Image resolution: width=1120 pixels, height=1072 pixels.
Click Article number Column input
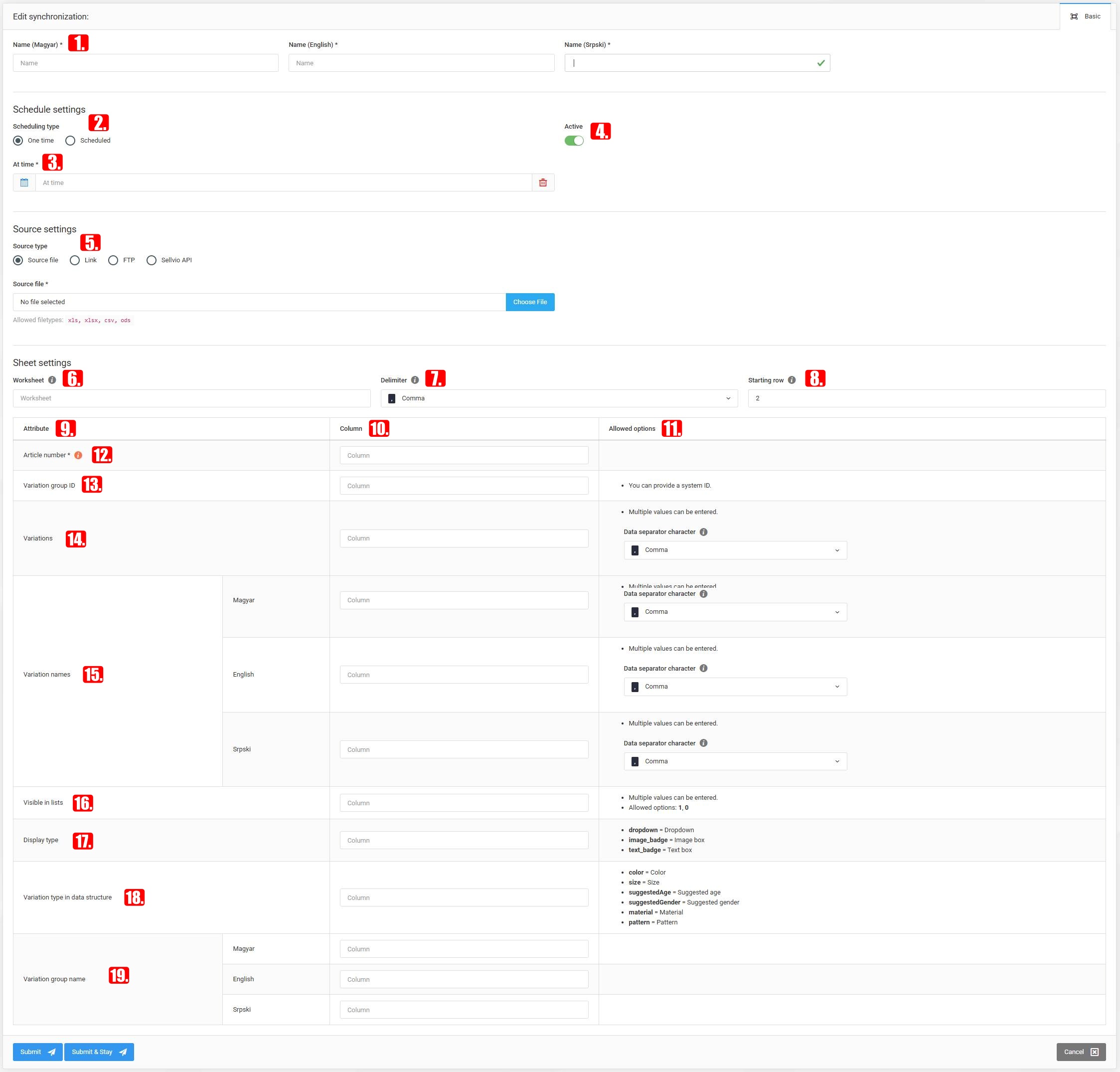[x=465, y=455]
